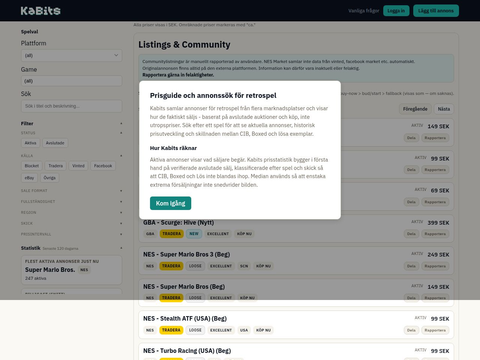The image size is (480, 360).
Task: Open the Plattform dropdown
Action: (x=71, y=55)
